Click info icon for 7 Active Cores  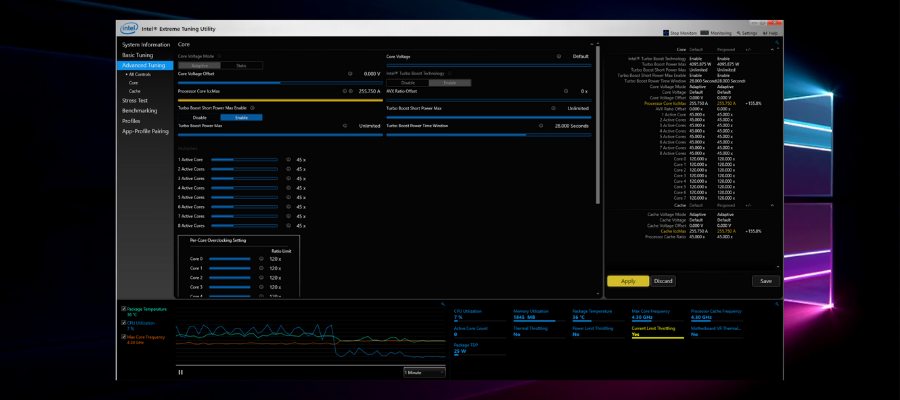pos(288,216)
